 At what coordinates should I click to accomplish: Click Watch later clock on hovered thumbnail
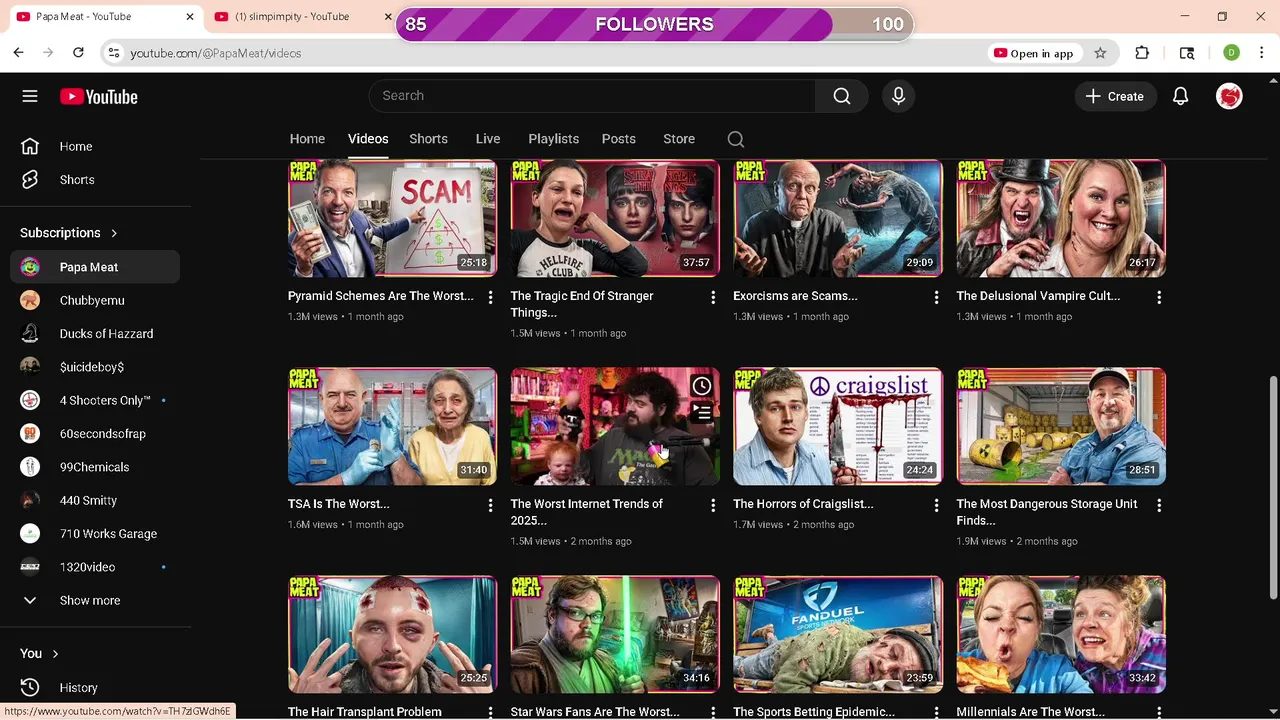coord(702,386)
